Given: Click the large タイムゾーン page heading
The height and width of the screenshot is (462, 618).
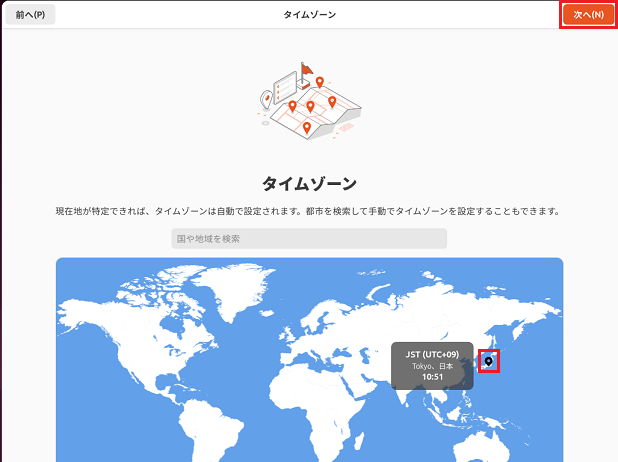Looking at the screenshot, I should (308, 184).
